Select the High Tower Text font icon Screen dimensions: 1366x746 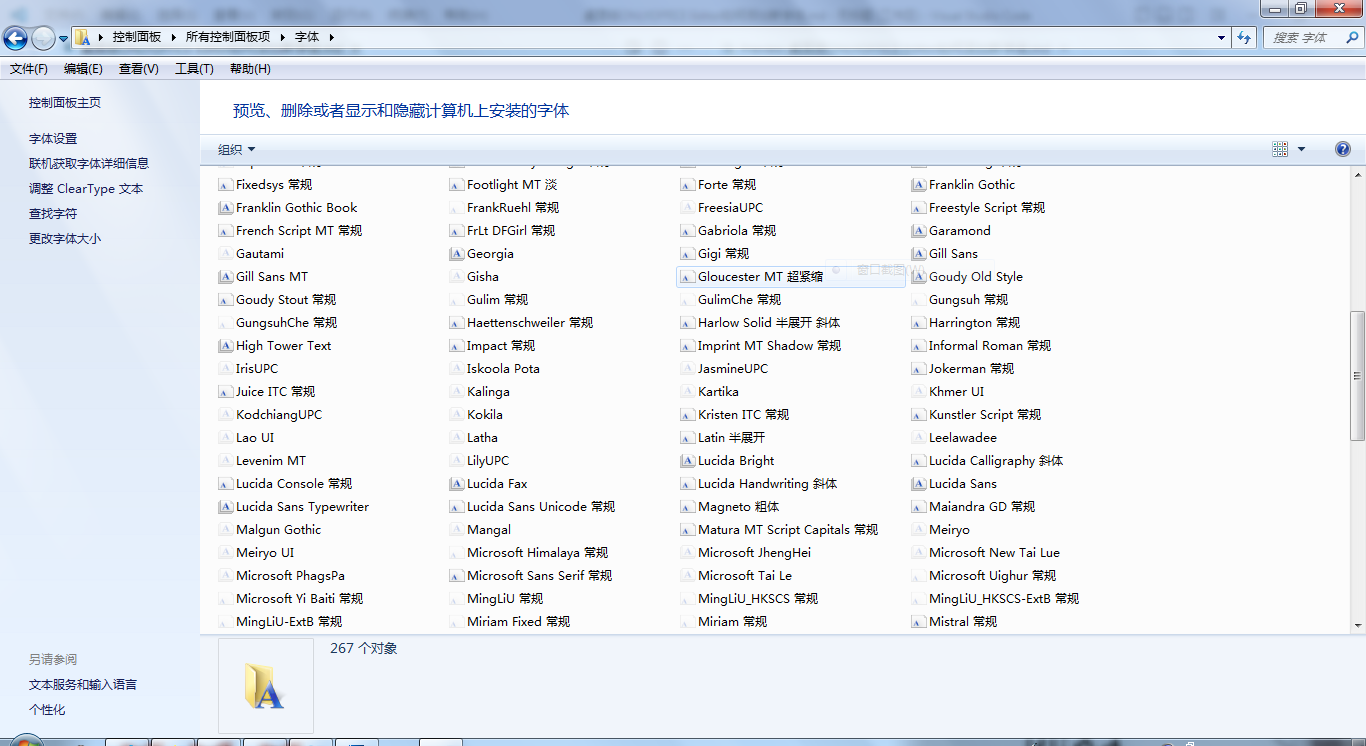(x=225, y=345)
